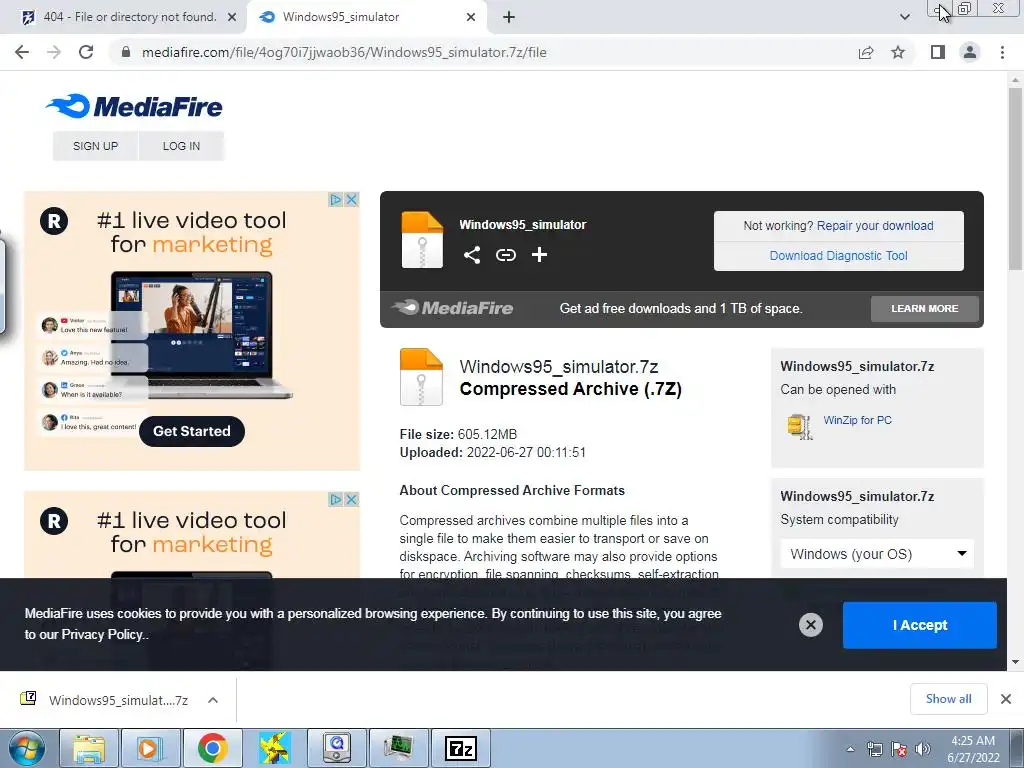Open the System compatibility OS dropdown

[x=877, y=554]
